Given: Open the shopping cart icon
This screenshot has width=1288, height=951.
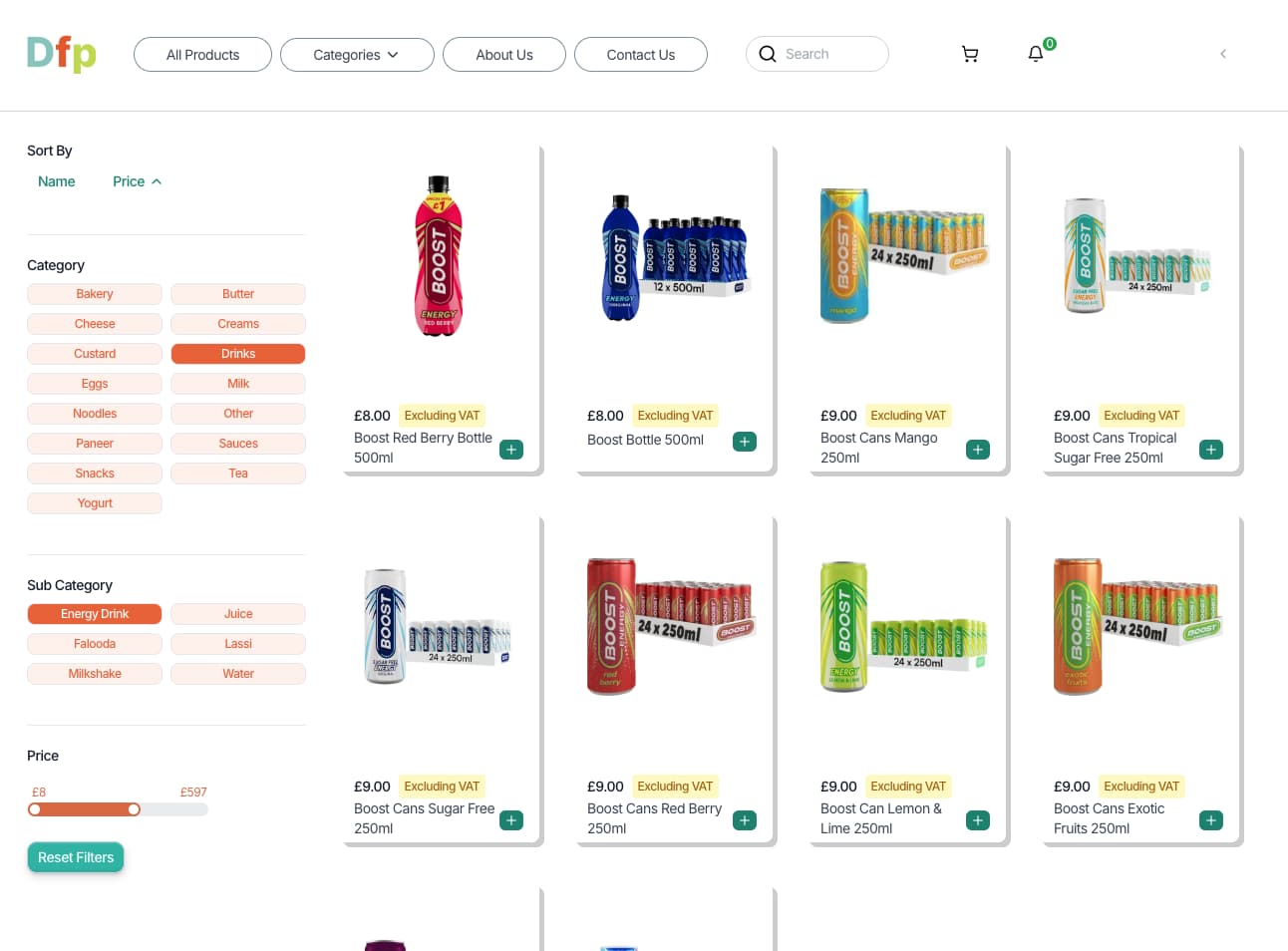Looking at the screenshot, I should pos(969,54).
